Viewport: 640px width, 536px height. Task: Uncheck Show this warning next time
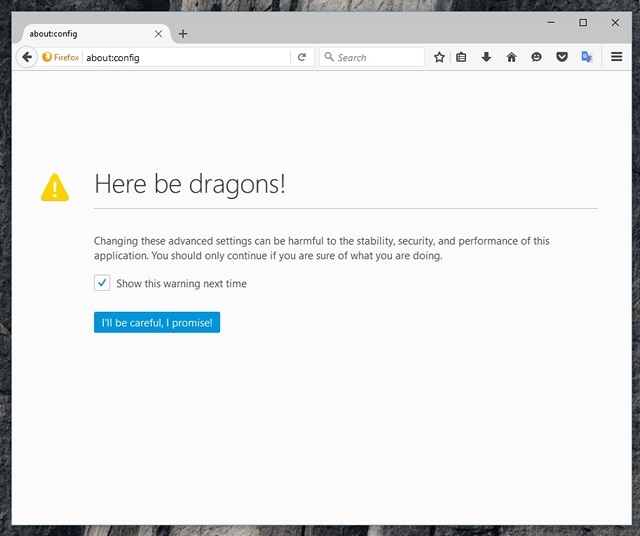pyautogui.click(x=102, y=282)
